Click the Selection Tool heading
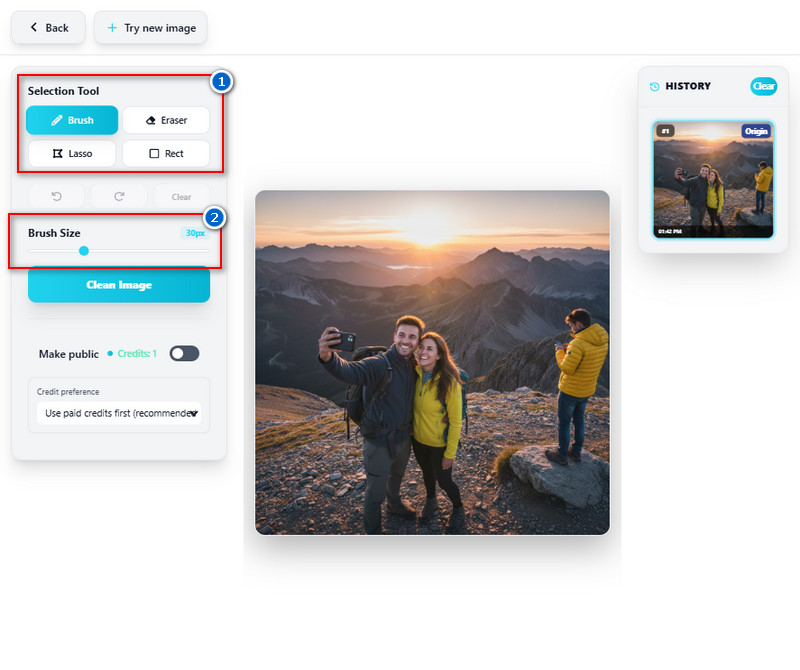 click(63, 91)
